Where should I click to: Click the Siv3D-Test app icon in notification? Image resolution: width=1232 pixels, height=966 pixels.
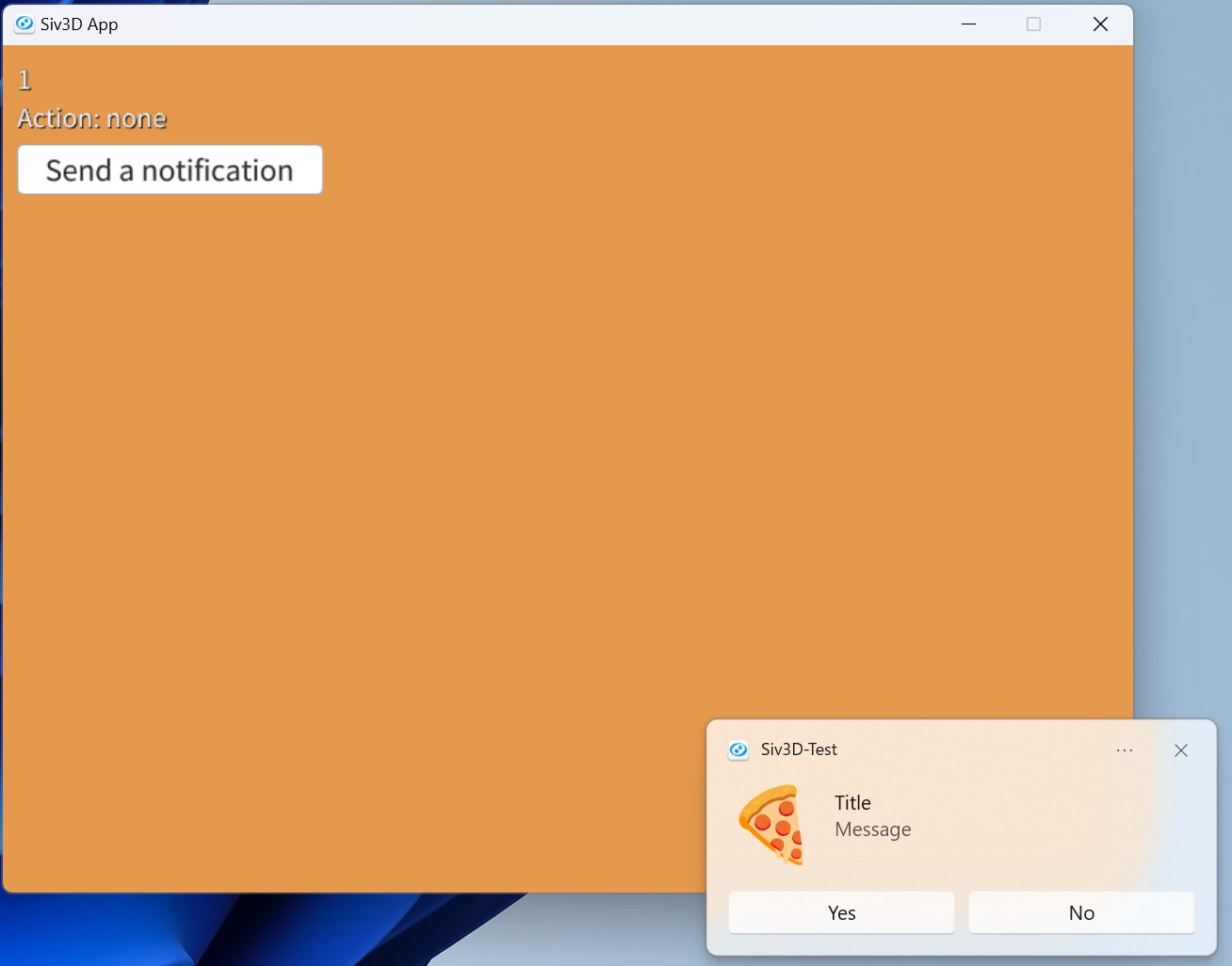pyautogui.click(x=739, y=750)
